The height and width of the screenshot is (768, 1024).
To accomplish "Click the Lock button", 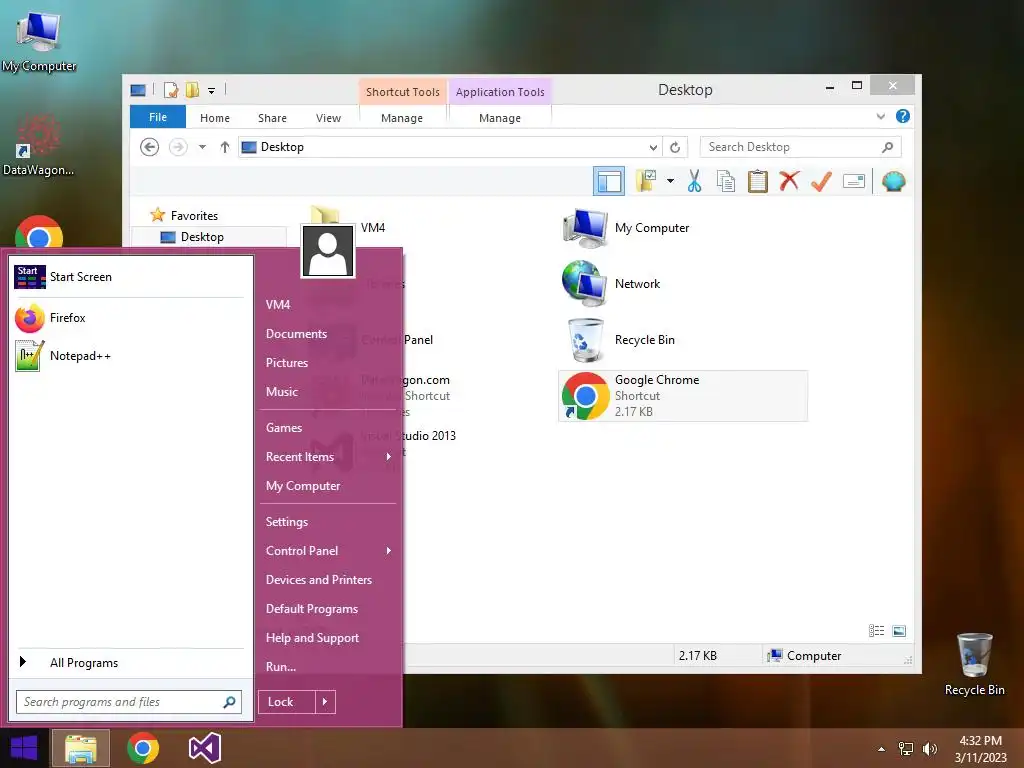I will click(287, 702).
